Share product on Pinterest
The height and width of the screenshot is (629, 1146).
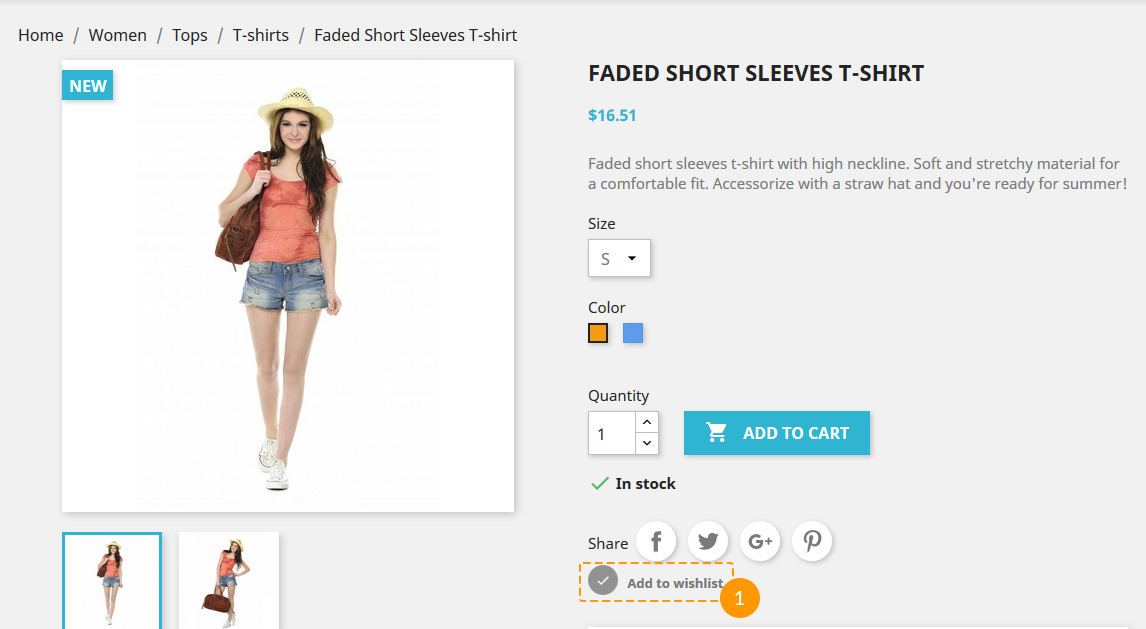click(812, 541)
